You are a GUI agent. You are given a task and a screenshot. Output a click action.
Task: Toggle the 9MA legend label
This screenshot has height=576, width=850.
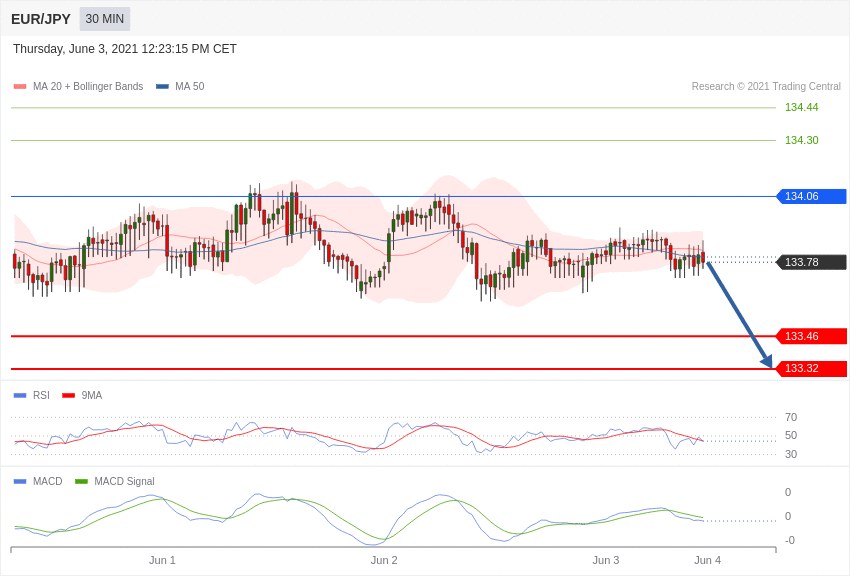click(92, 395)
